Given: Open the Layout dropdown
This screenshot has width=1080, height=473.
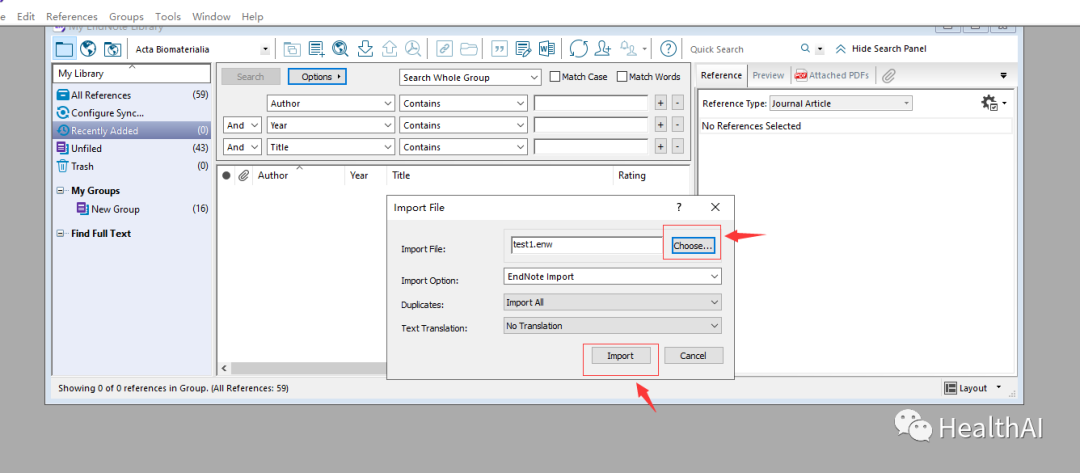Looking at the screenshot, I should coord(973,388).
